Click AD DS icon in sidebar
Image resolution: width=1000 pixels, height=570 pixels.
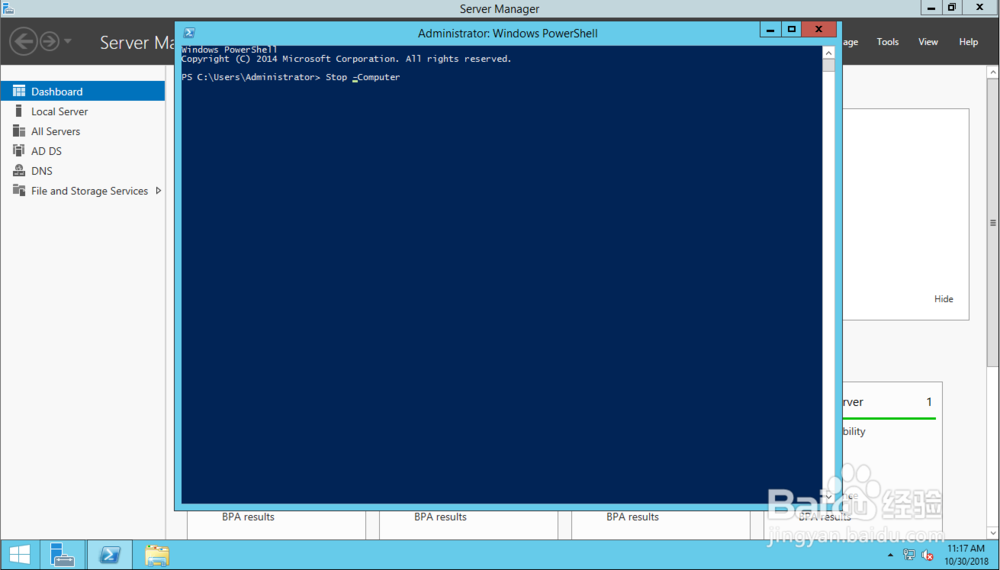pyautogui.click(x=19, y=150)
